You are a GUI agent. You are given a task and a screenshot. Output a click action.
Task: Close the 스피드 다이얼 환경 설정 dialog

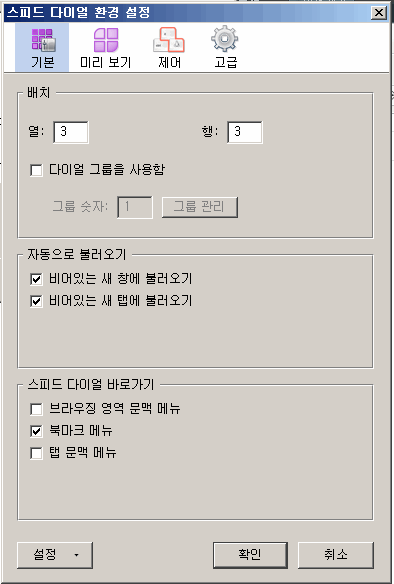tap(379, 13)
